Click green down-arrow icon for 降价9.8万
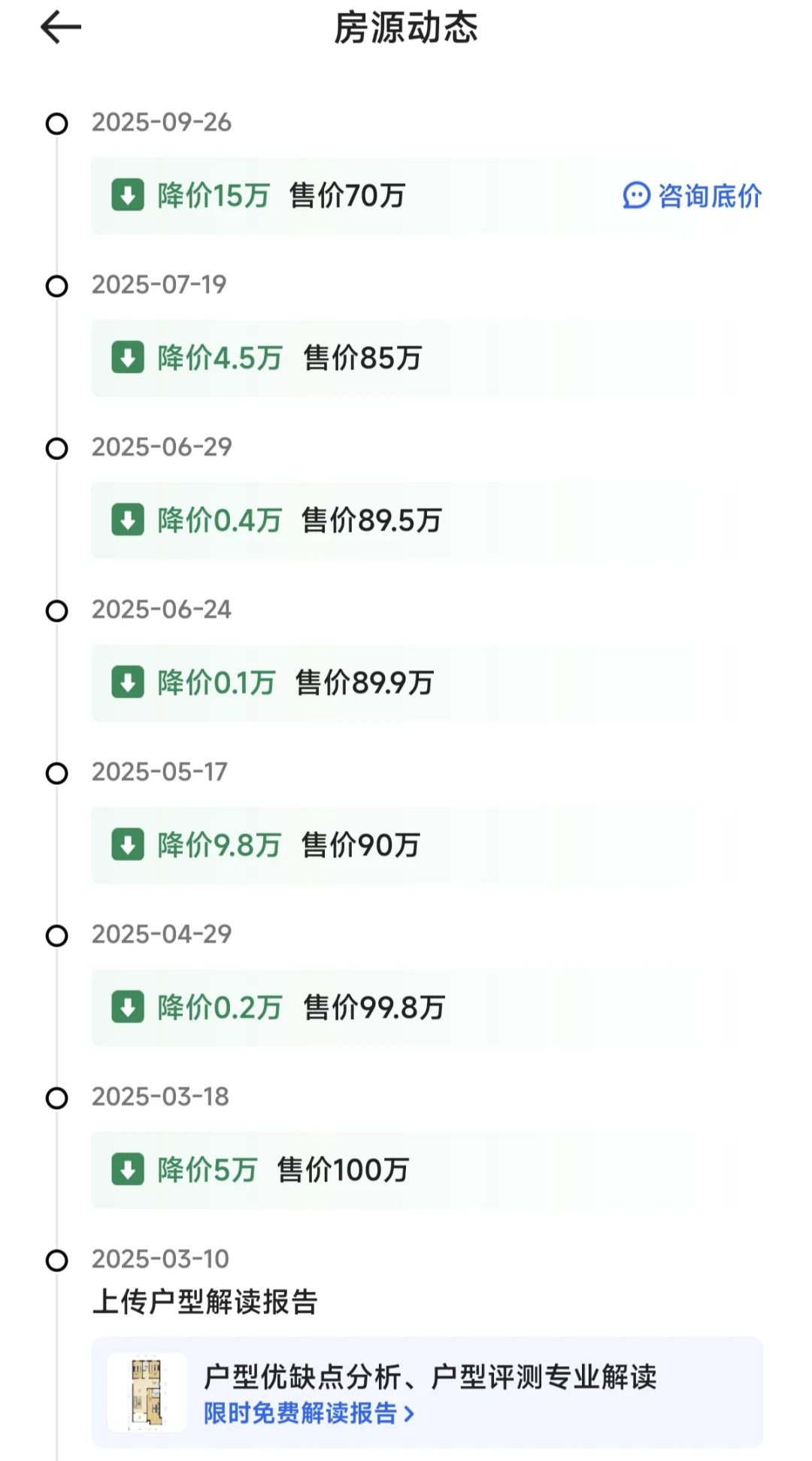The width and height of the screenshot is (812, 1461). coord(128,845)
